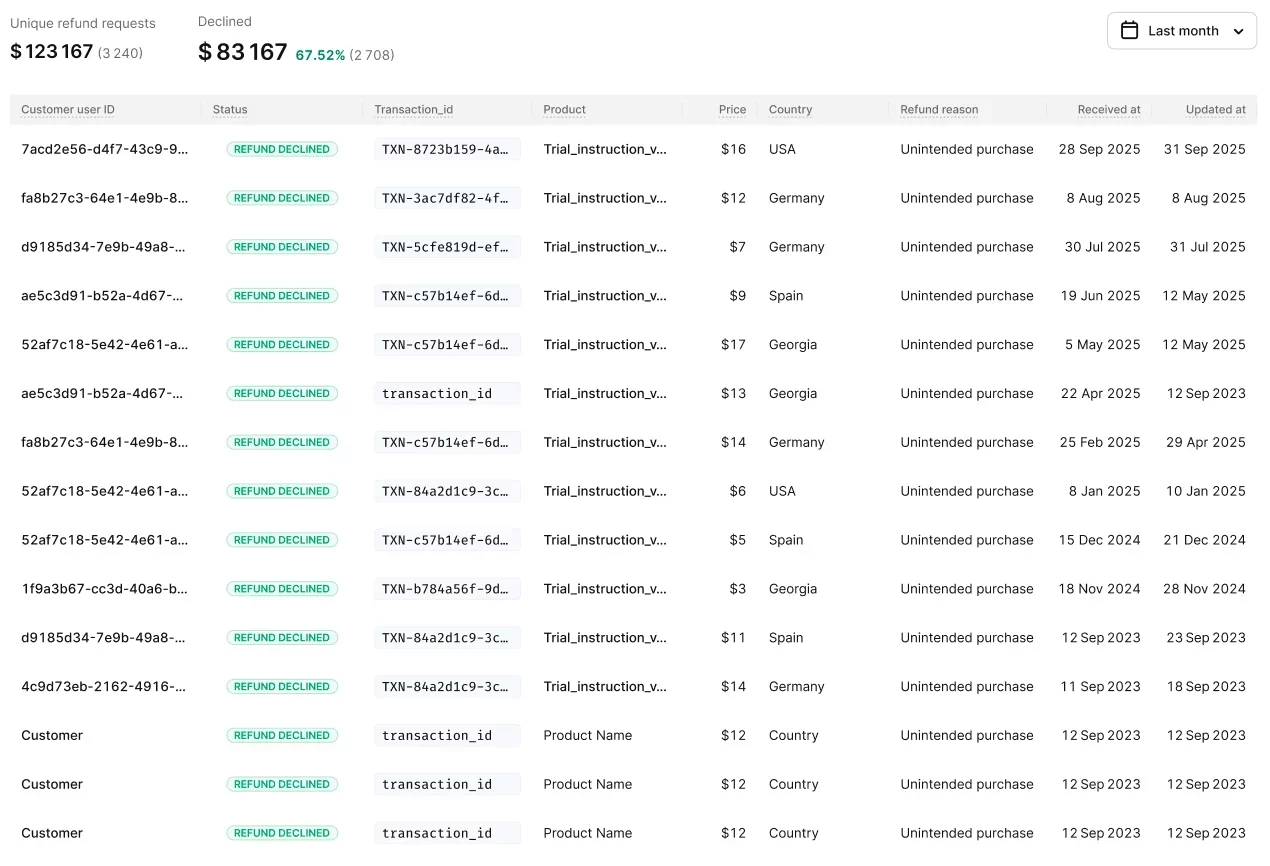This screenshot has width=1270, height=866.
Task: Click updated date 31 Jul 2025
Action: click(1208, 247)
